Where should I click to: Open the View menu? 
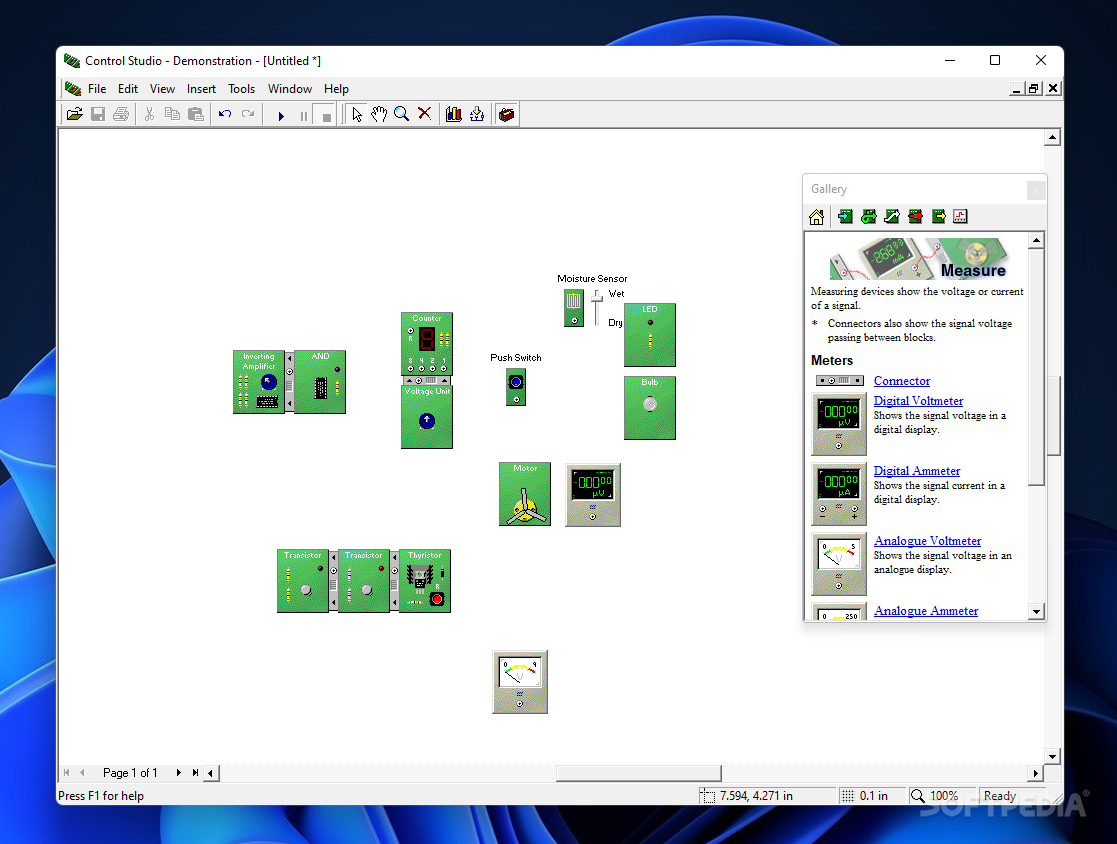162,89
